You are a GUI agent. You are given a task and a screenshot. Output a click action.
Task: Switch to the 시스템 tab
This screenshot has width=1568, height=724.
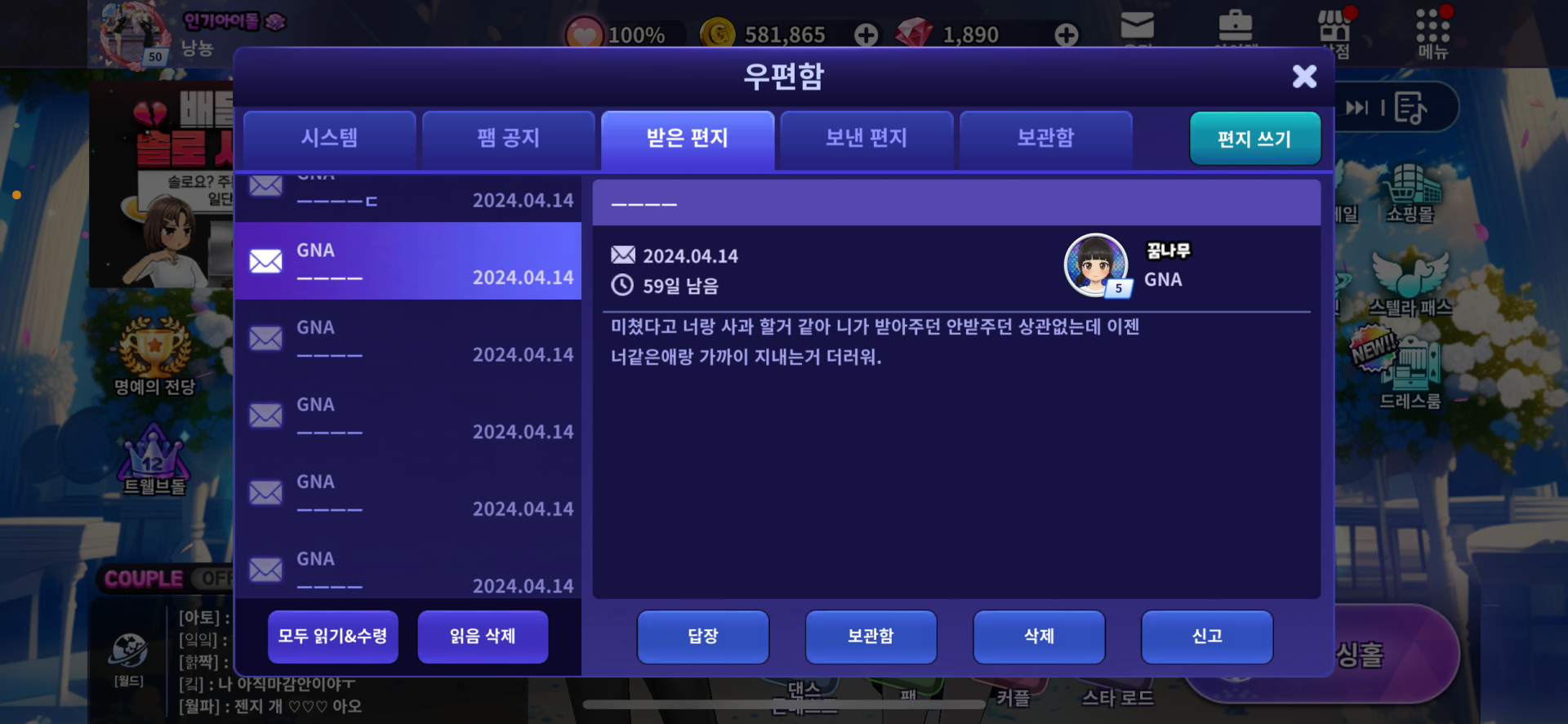(x=330, y=139)
